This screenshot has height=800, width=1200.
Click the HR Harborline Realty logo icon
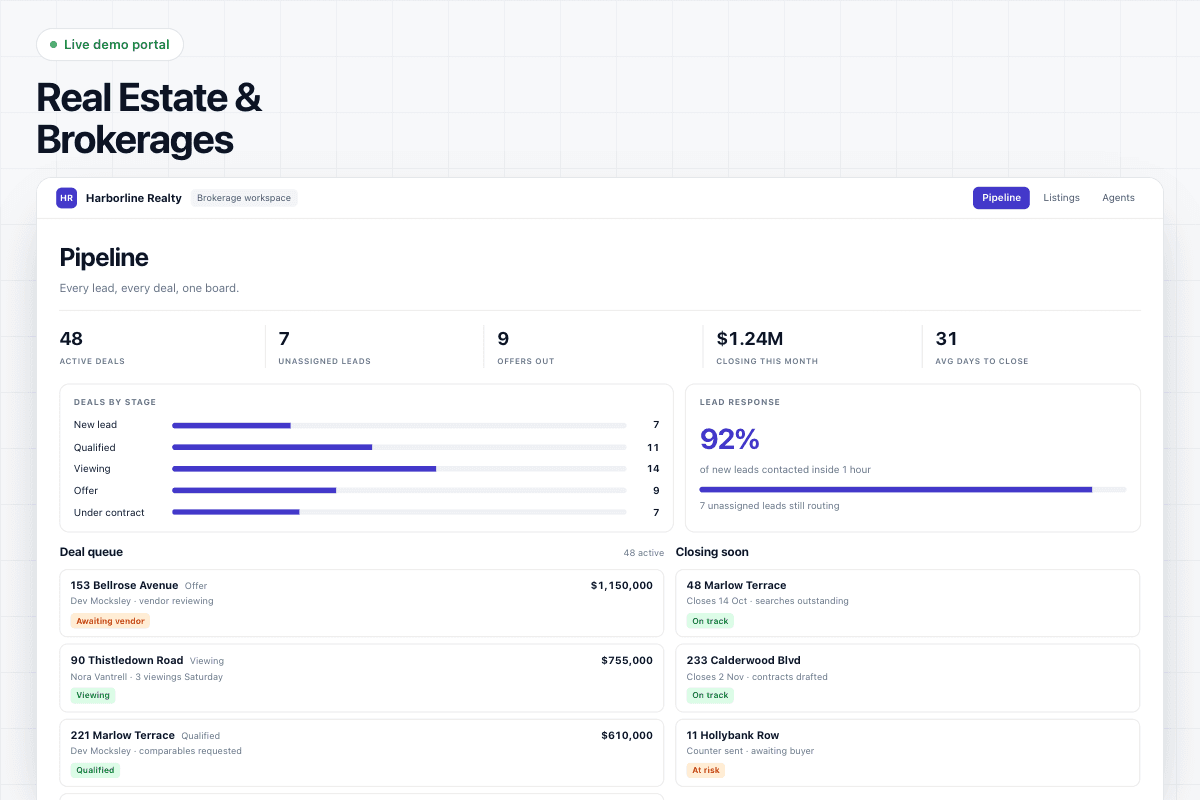(x=66, y=198)
